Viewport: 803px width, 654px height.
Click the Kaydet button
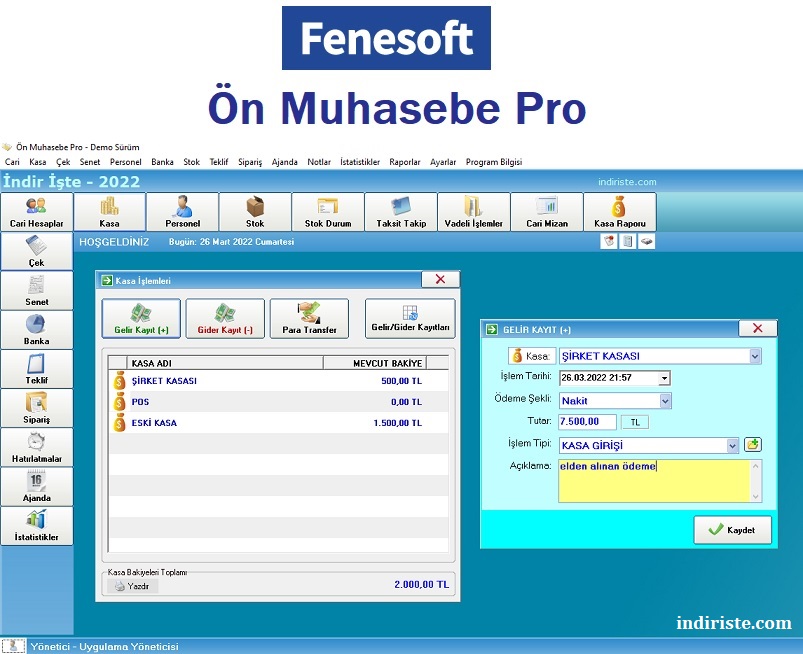tap(732, 530)
